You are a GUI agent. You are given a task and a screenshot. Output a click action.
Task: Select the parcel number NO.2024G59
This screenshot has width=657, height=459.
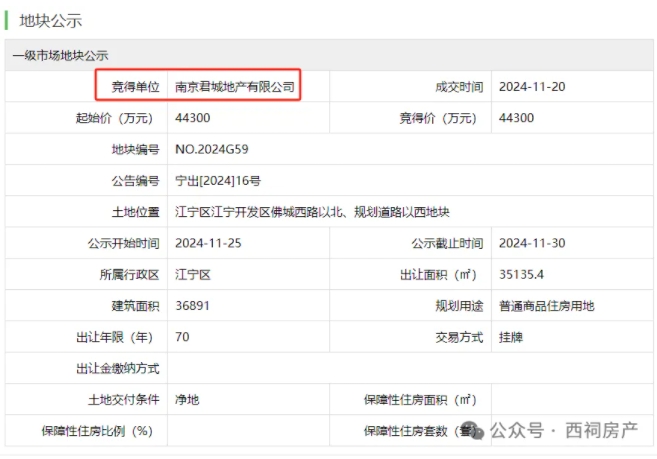coord(211,150)
